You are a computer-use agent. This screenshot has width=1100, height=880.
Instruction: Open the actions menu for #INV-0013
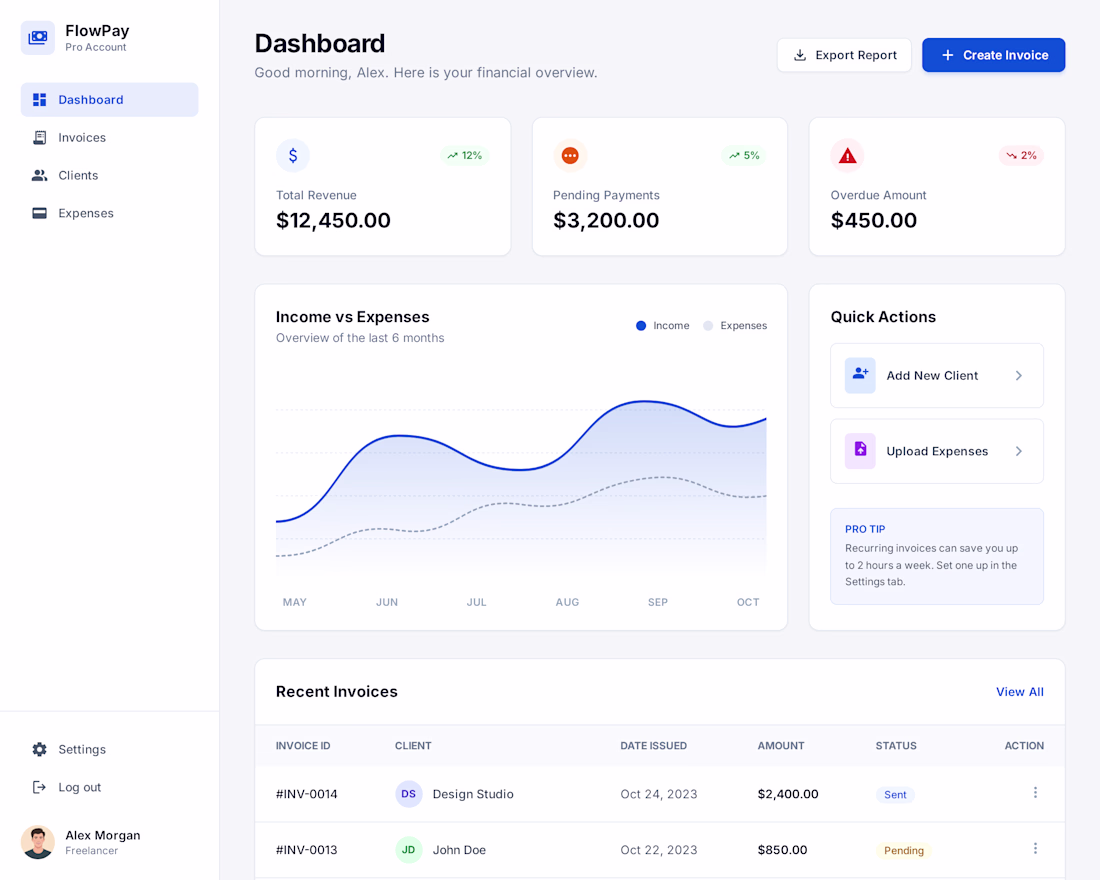1035,849
